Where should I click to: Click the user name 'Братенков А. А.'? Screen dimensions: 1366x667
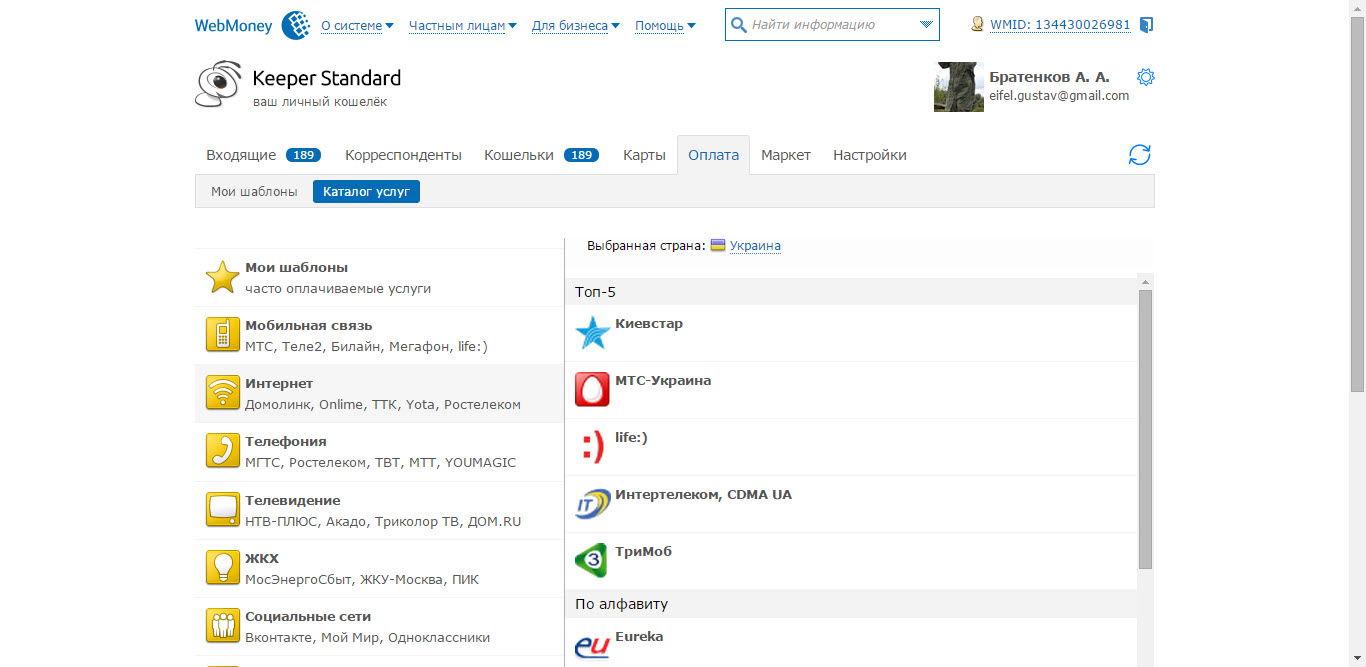point(1049,77)
